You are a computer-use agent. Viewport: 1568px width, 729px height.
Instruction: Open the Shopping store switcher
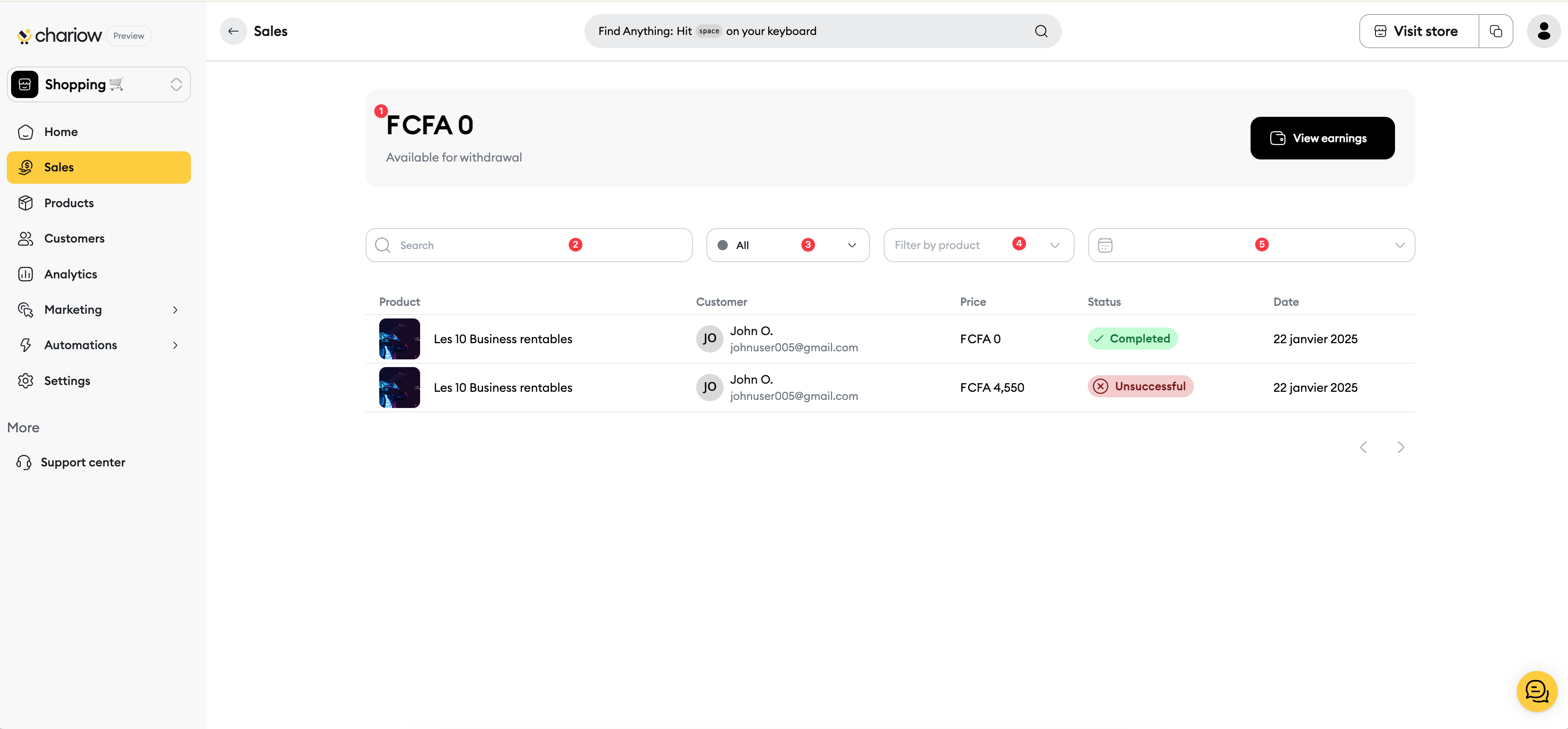[98, 85]
